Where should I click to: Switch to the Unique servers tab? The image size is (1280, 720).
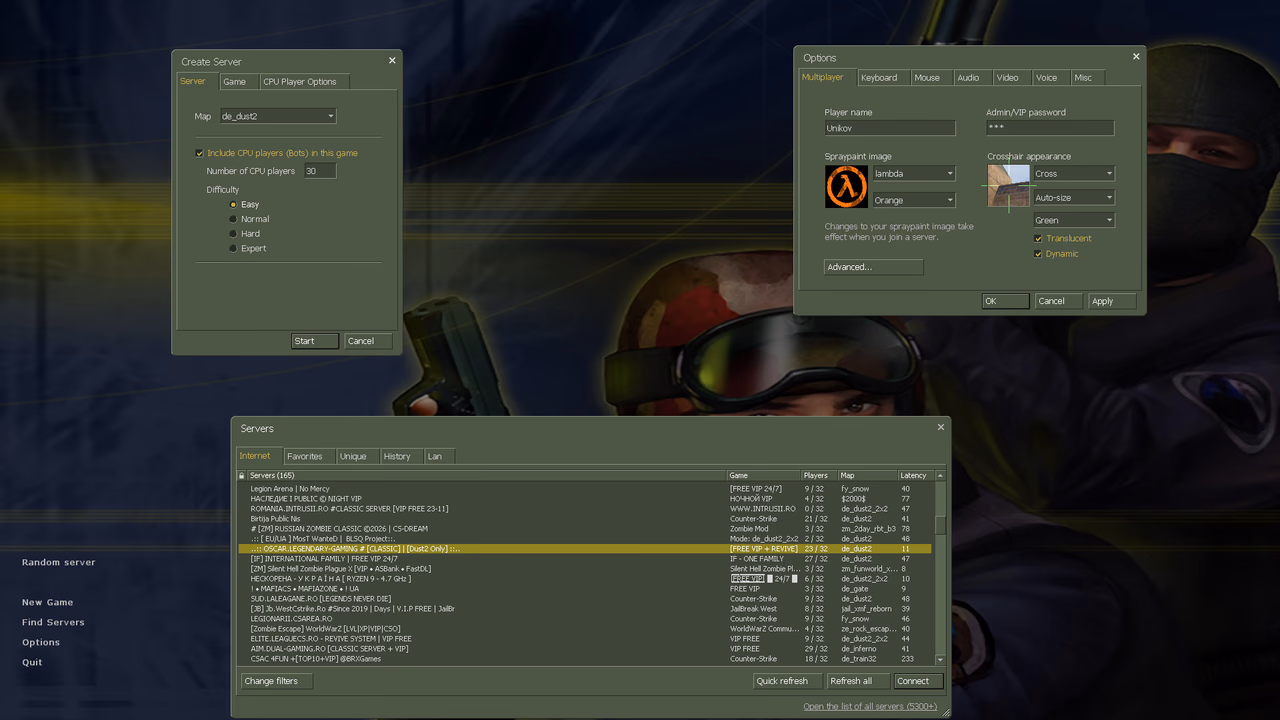(356, 456)
